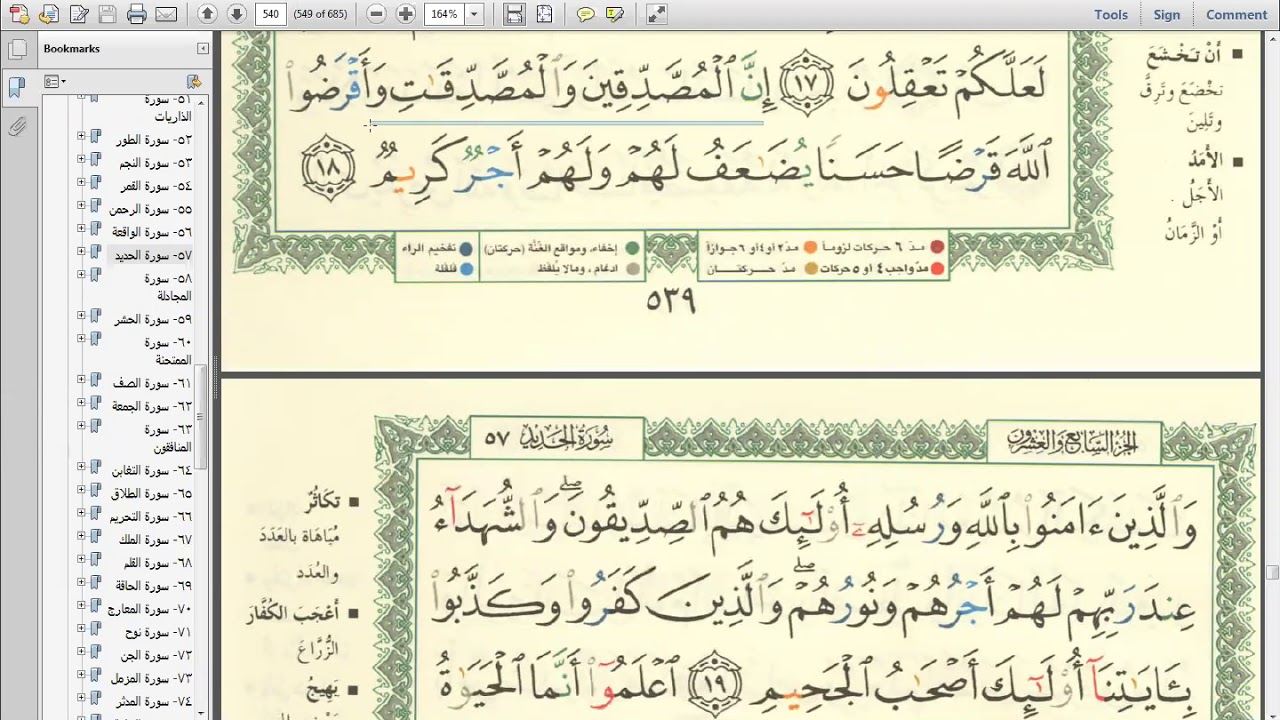Open the sign/edit document toolbar icon

coord(79,14)
